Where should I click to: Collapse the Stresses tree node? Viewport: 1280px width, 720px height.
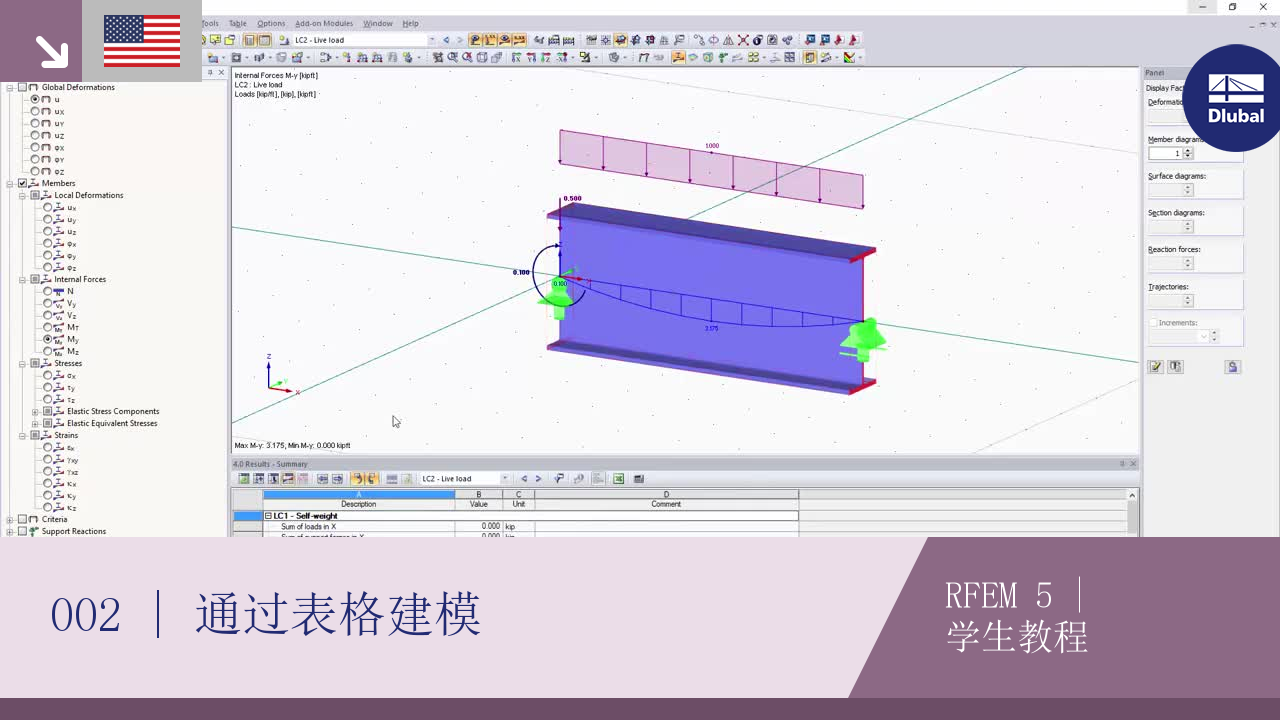coord(22,363)
